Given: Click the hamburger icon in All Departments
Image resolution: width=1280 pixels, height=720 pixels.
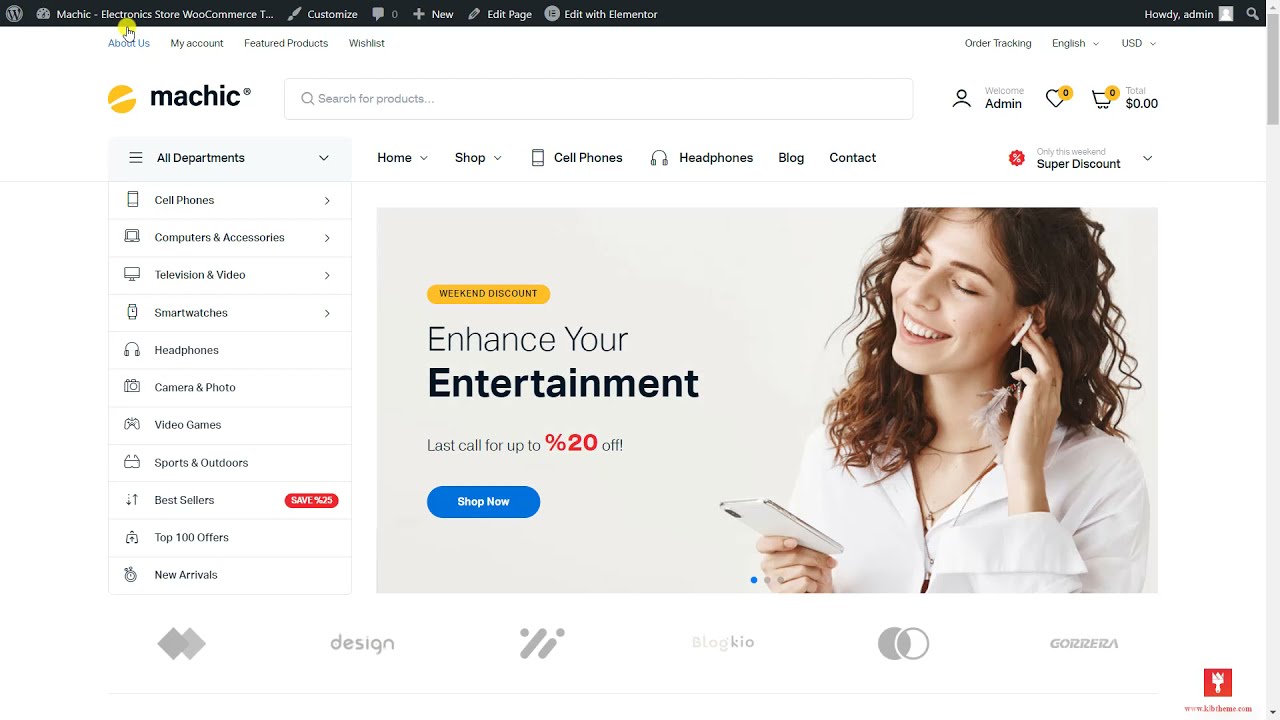Looking at the screenshot, I should point(136,158).
